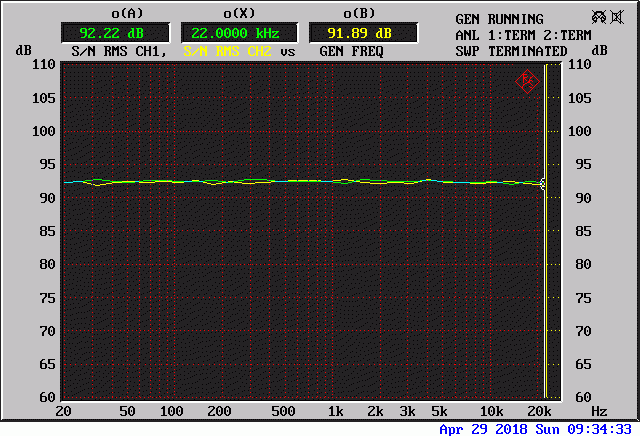The image size is (640, 436).
Task: Click the 65 value on the right Y axis
Action: point(583,364)
